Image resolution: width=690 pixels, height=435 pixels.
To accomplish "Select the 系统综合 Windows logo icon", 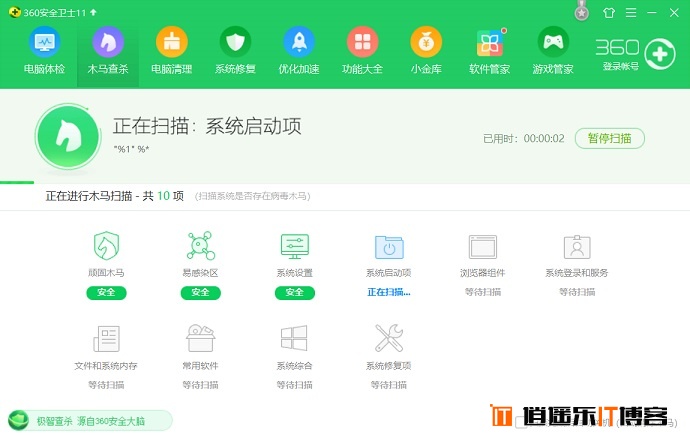I will pyautogui.click(x=294, y=338).
